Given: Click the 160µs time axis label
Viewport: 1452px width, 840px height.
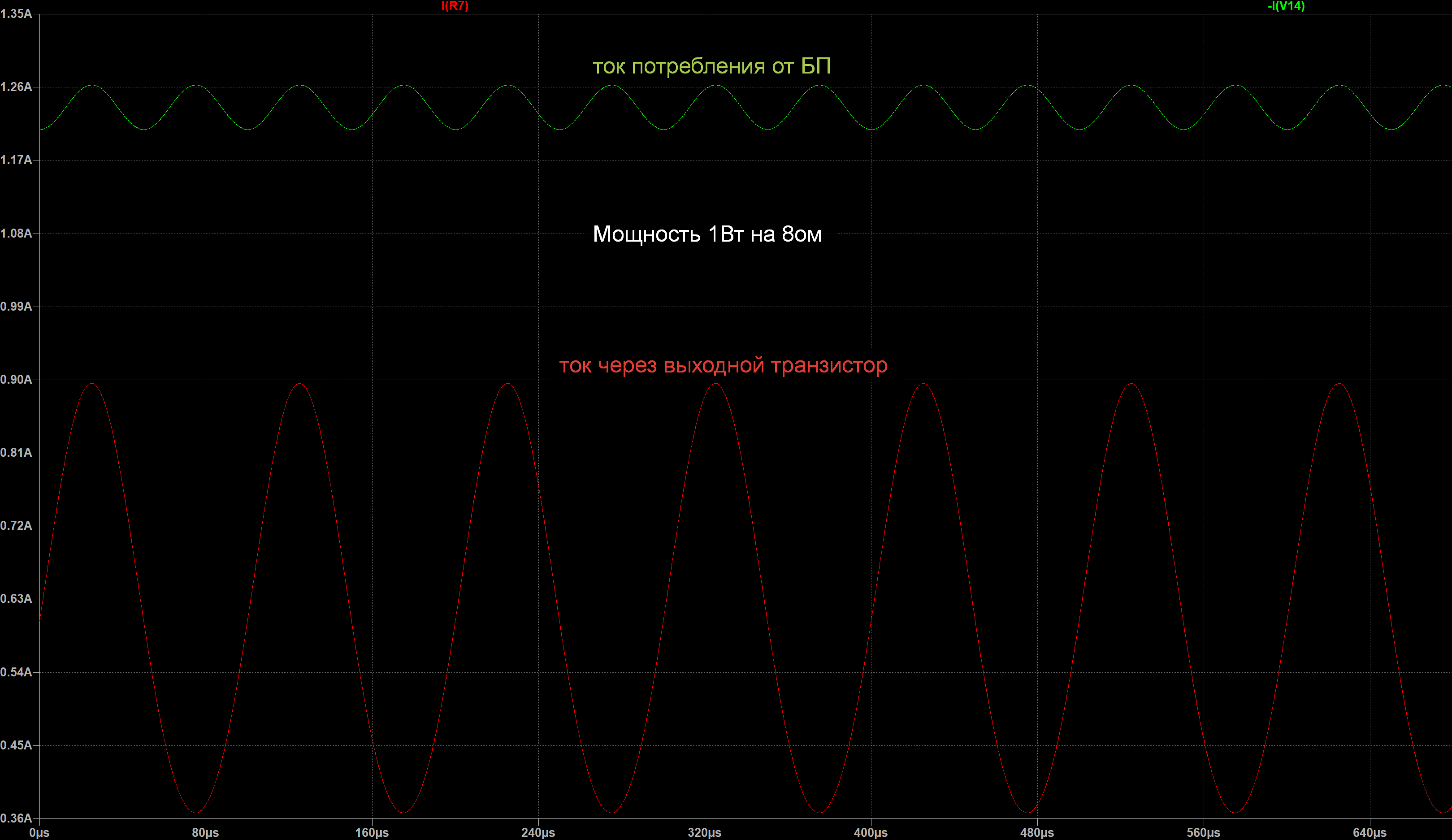Looking at the screenshot, I should click(372, 832).
